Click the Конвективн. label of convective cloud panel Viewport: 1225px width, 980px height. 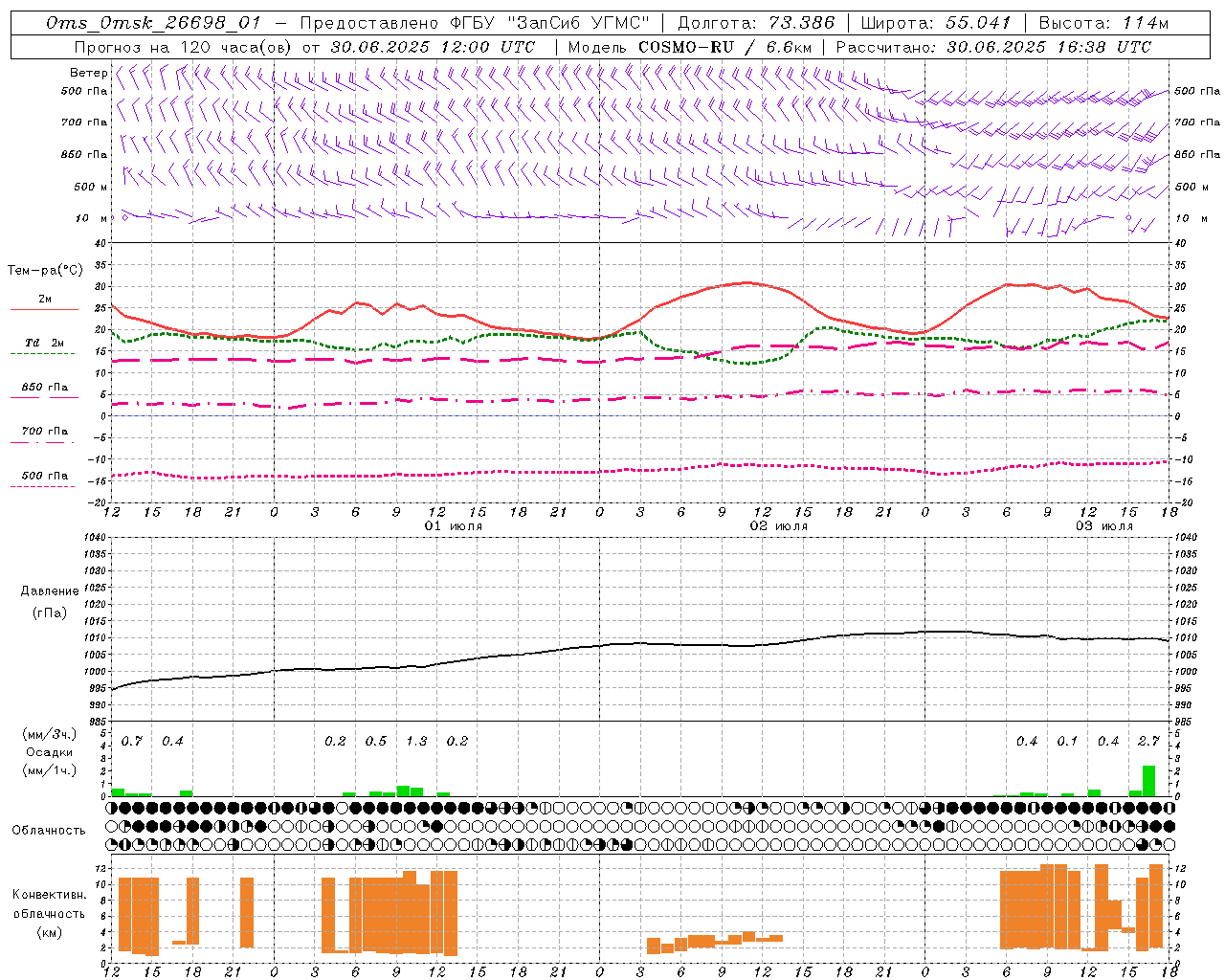tap(49, 895)
